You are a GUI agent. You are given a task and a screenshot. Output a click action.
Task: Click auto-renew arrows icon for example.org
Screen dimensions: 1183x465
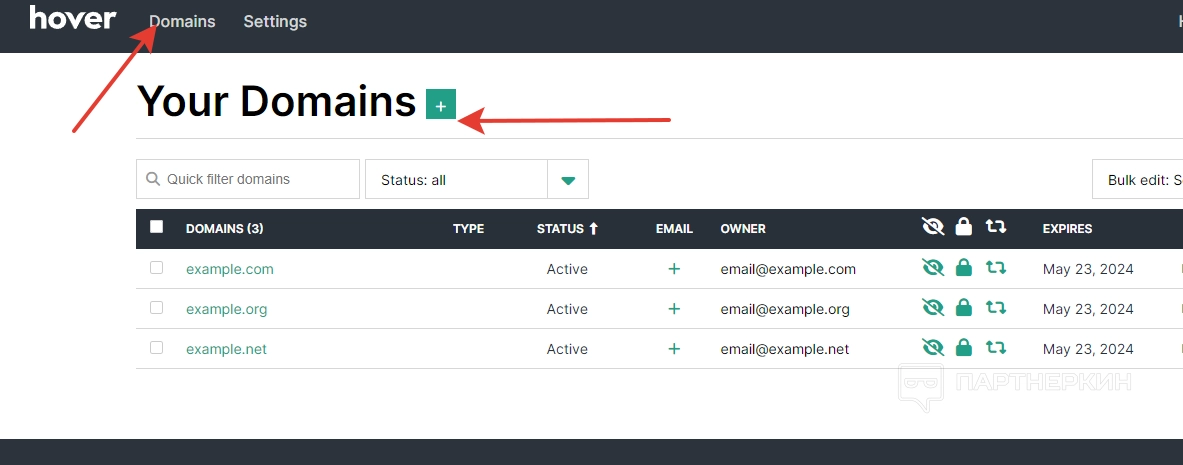[995, 308]
